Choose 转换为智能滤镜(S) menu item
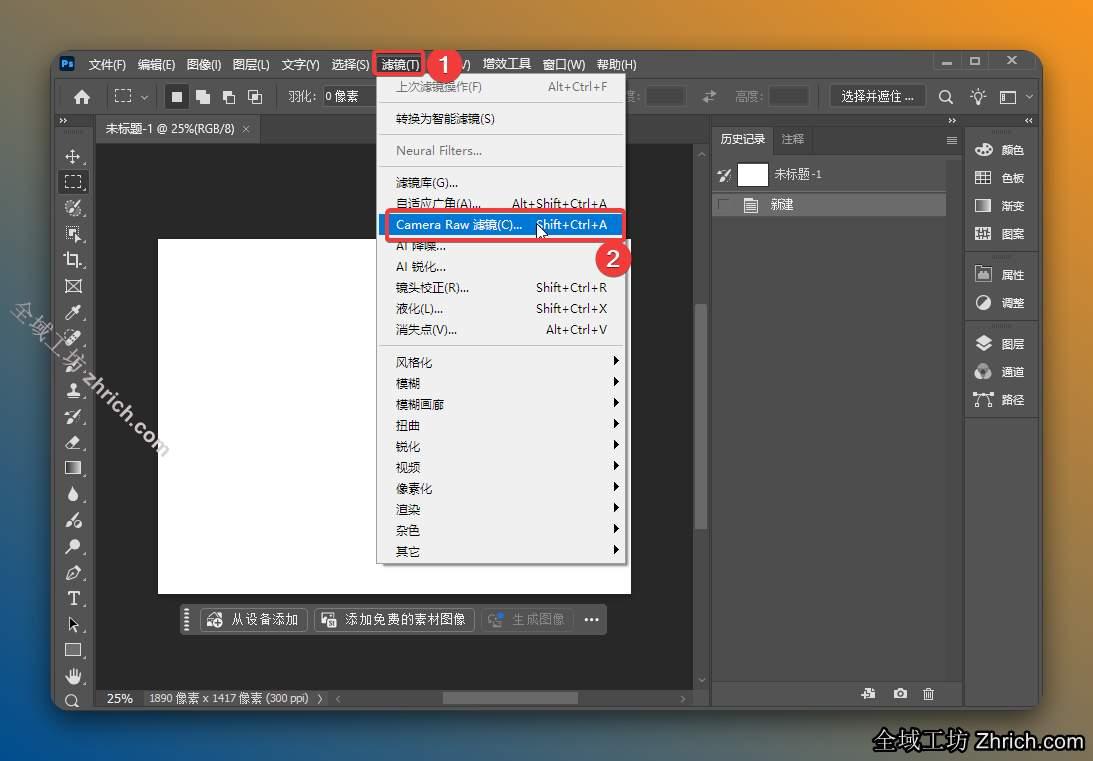Viewport: 1093px width, 761px height. tap(501, 118)
